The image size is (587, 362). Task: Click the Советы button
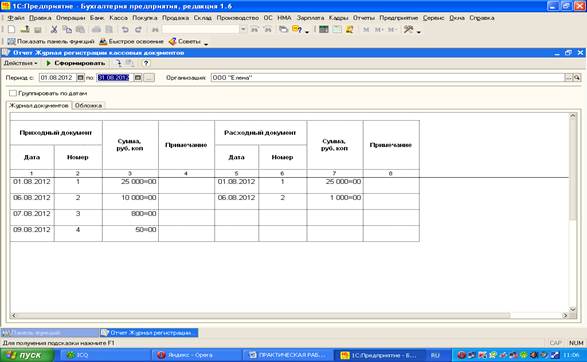tap(185, 42)
